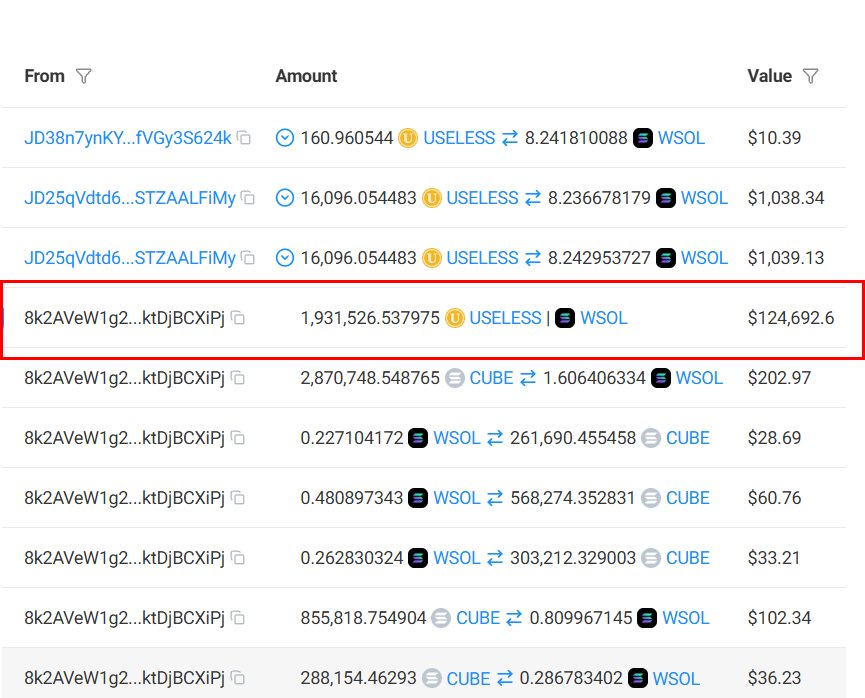Screen dimensions: 865x698
Task: Open the CUBE link in the $36.23 row
Action: pos(468,679)
